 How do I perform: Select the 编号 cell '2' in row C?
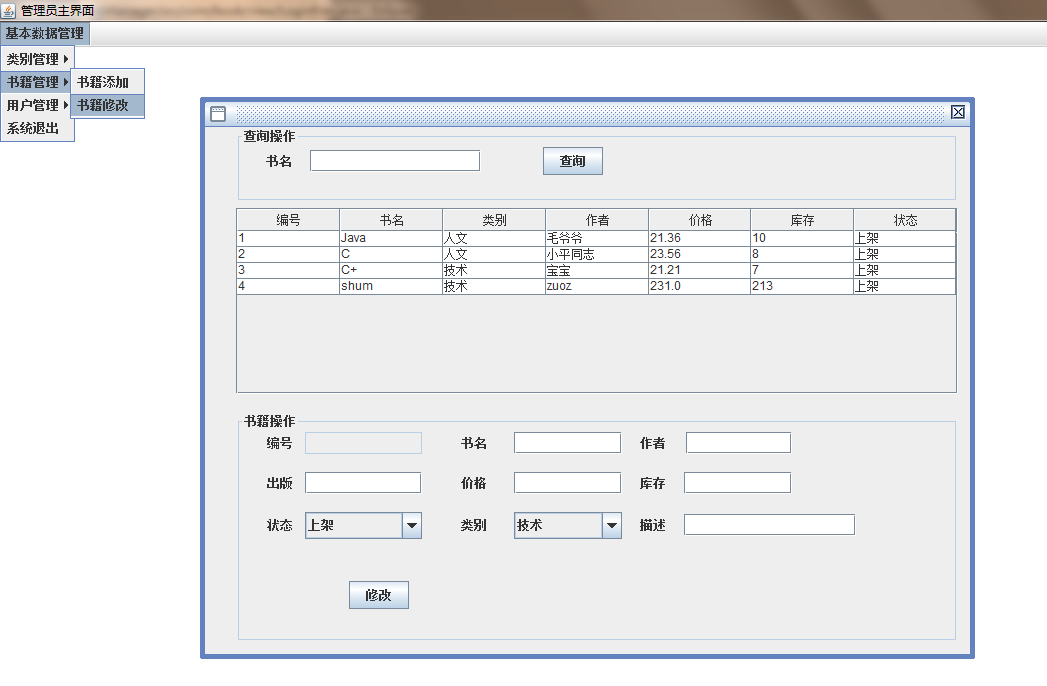(288, 254)
